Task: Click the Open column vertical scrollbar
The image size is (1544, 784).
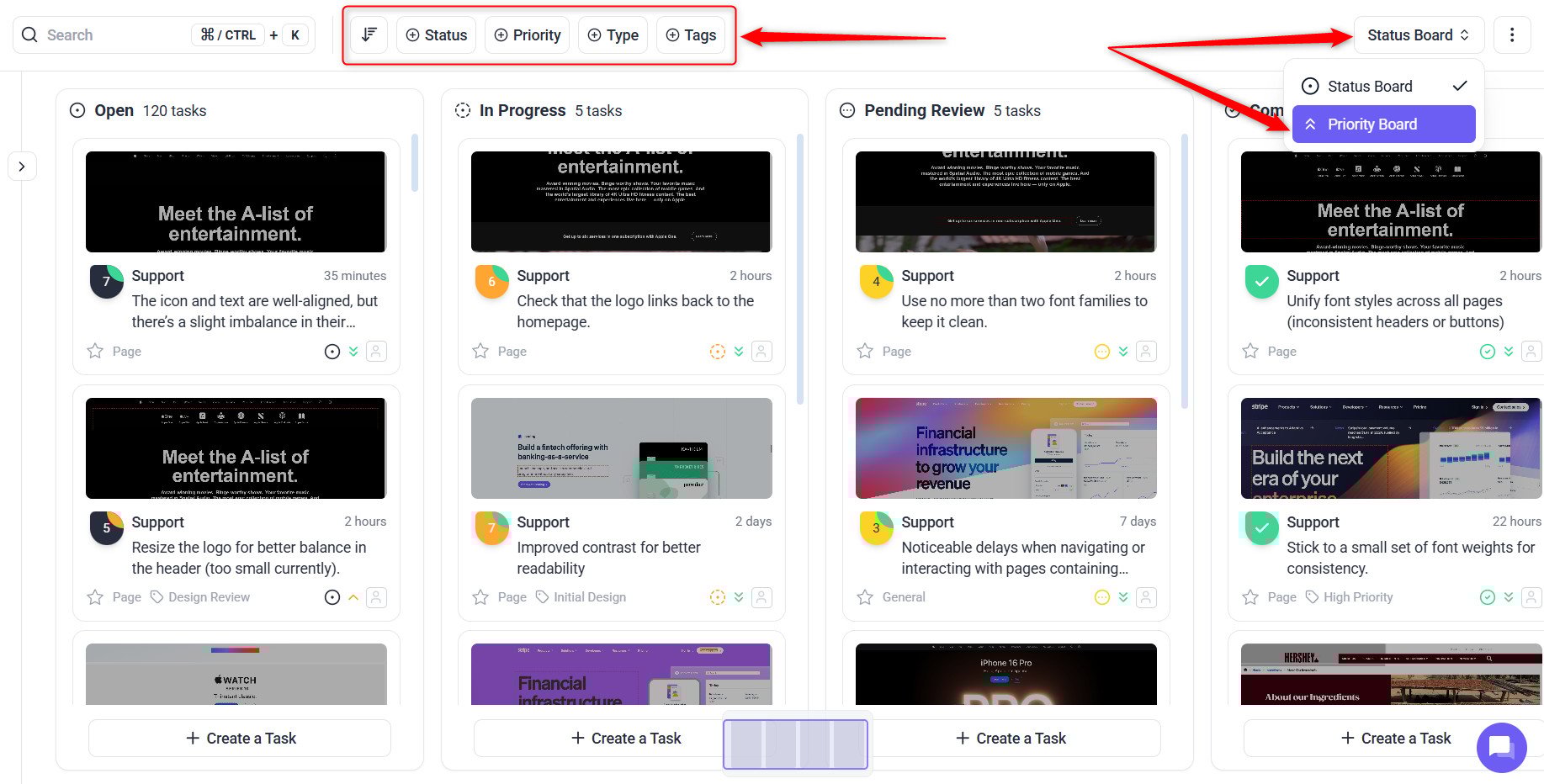Action: (414, 163)
